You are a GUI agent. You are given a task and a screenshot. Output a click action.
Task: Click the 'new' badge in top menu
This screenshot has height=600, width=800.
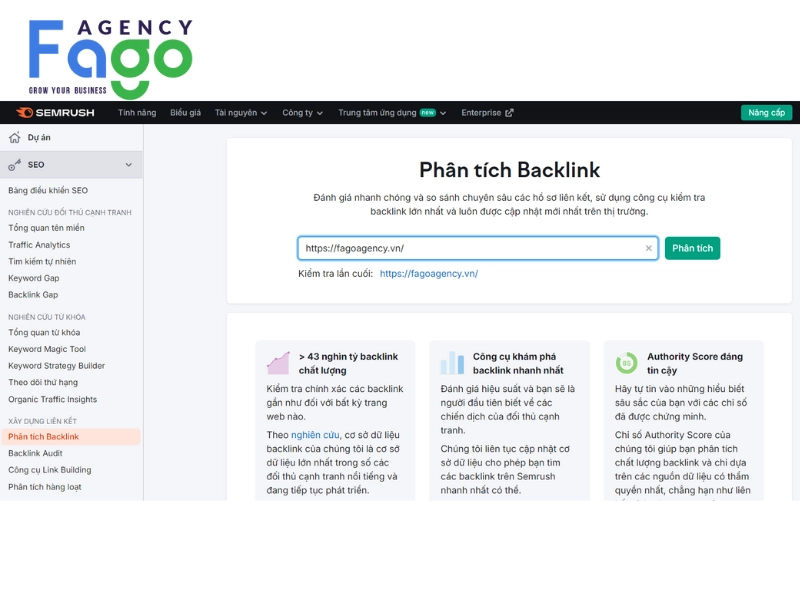428,113
